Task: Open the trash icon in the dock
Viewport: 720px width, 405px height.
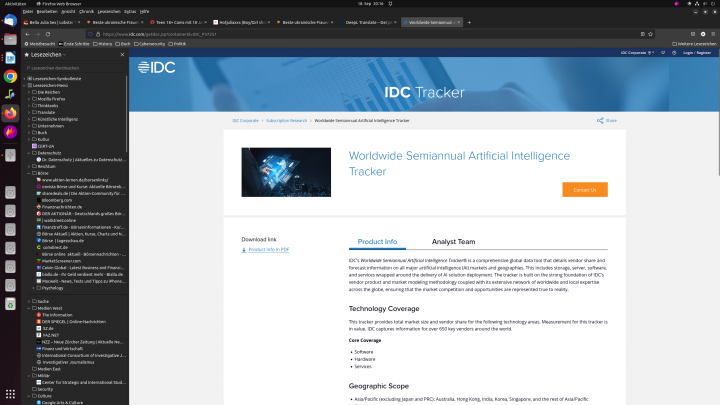Action: [x=10, y=304]
